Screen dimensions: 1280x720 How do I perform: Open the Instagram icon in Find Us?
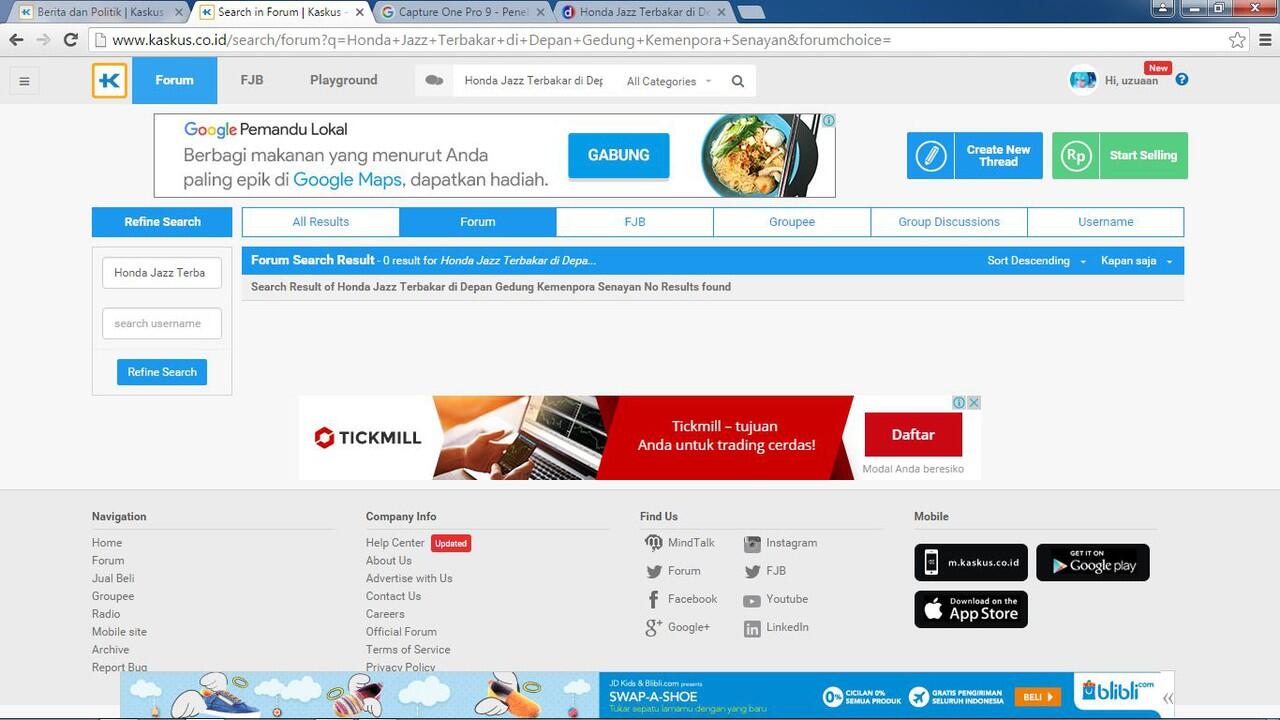(752, 544)
